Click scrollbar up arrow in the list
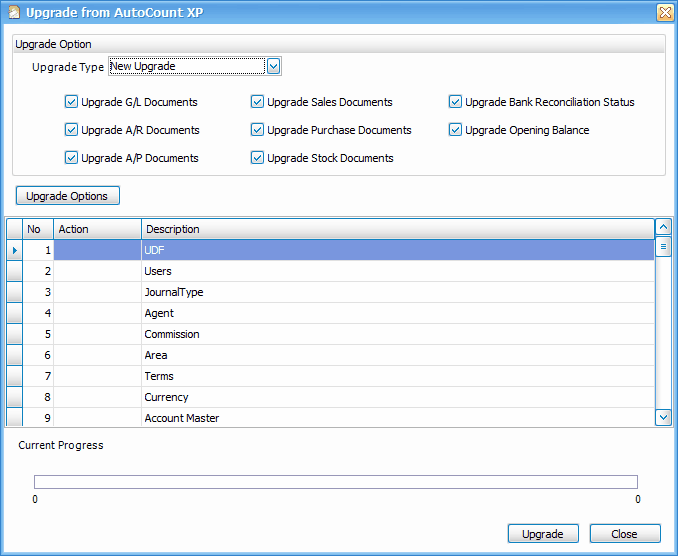The image size is (678, 556). point(663,228)
